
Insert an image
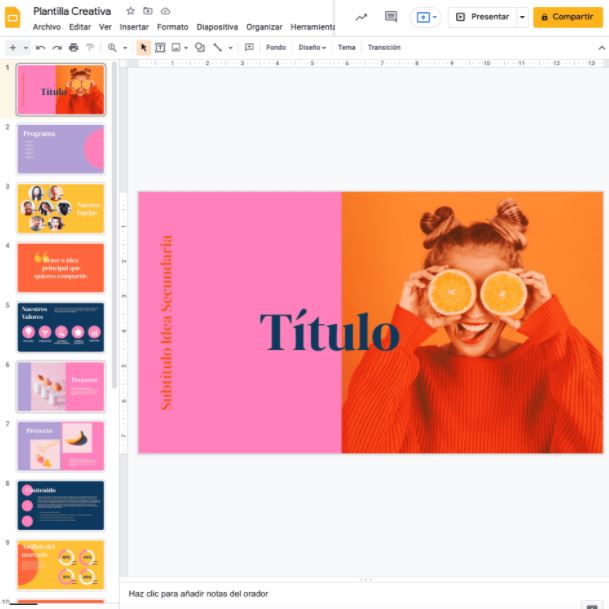(176, 47)
